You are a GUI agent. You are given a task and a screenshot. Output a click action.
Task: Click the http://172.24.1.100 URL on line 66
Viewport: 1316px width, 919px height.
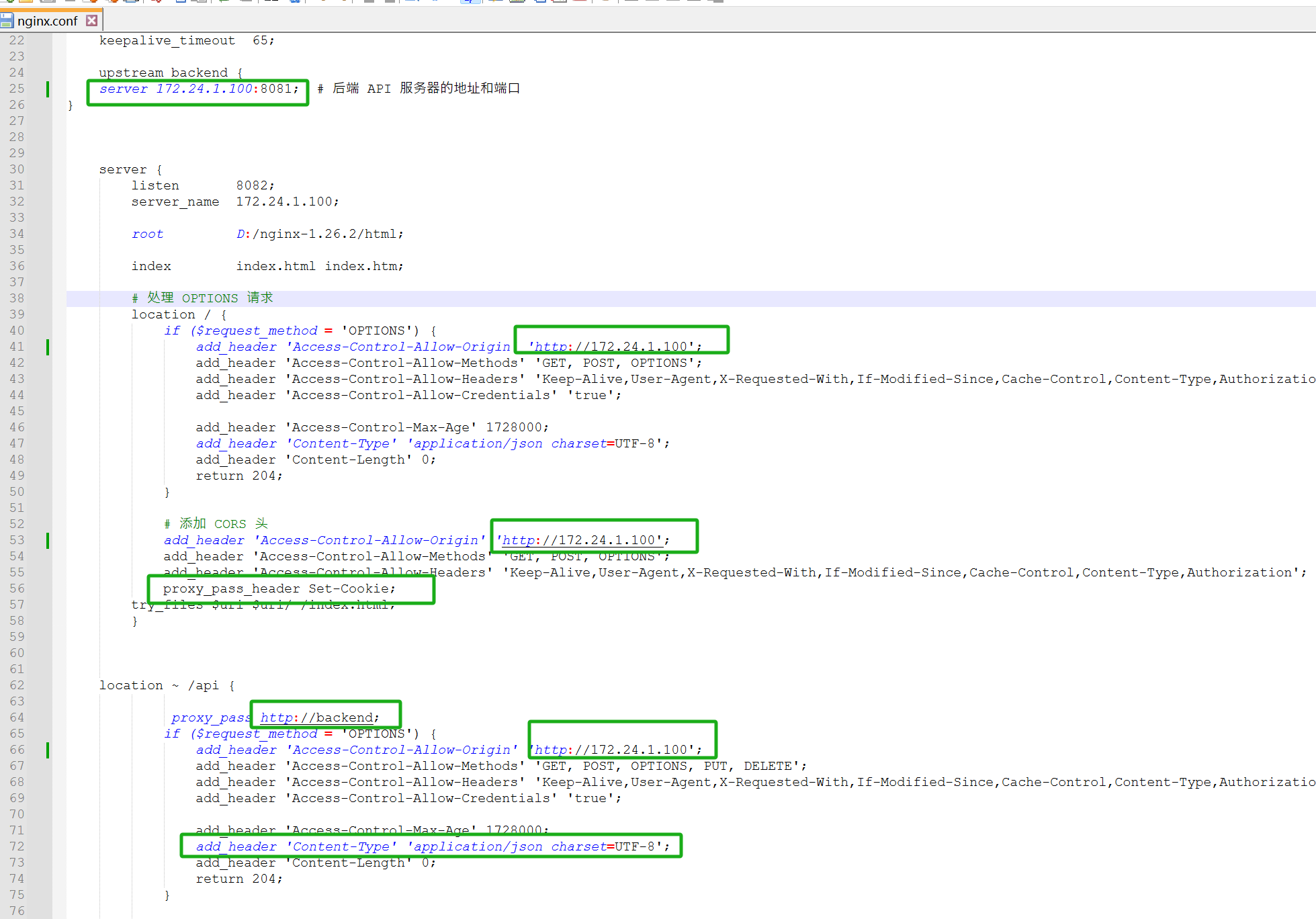coord(611,750)
